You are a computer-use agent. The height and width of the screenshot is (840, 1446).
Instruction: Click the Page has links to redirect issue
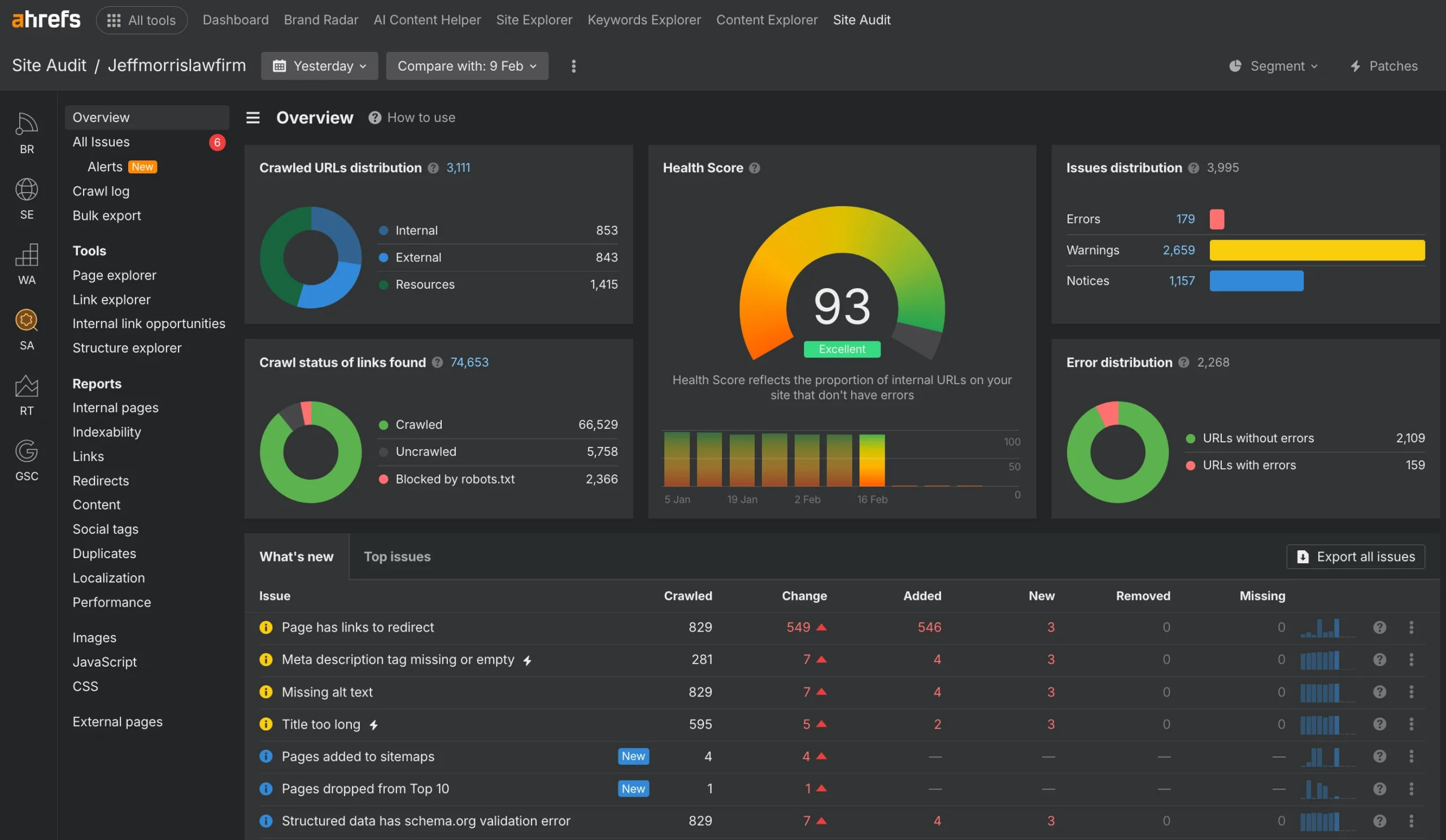(358, 627)
